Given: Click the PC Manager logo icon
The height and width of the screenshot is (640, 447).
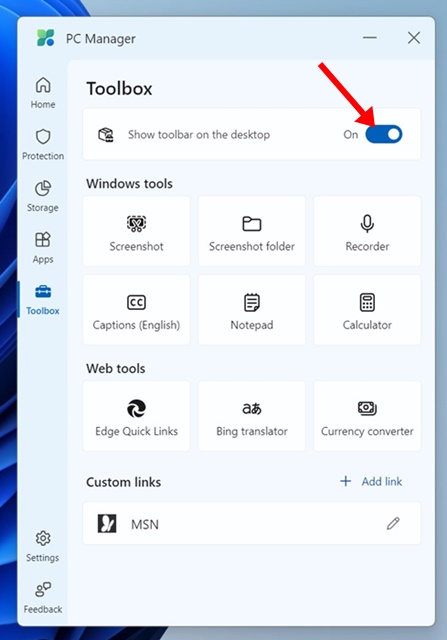Looking at the screenshot, I should (45, 38).
